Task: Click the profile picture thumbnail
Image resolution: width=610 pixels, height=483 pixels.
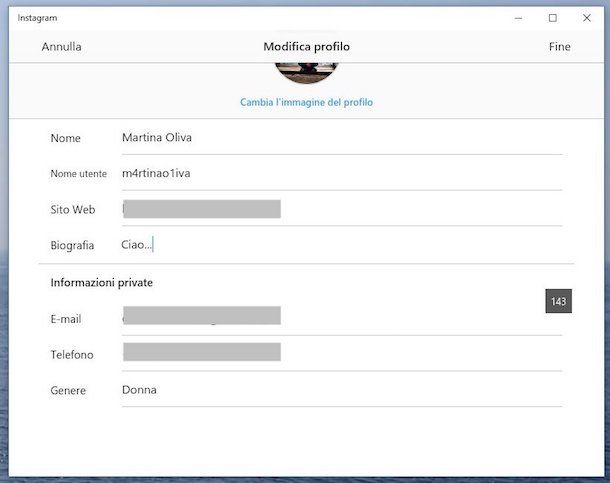Action: coord(306,72)
